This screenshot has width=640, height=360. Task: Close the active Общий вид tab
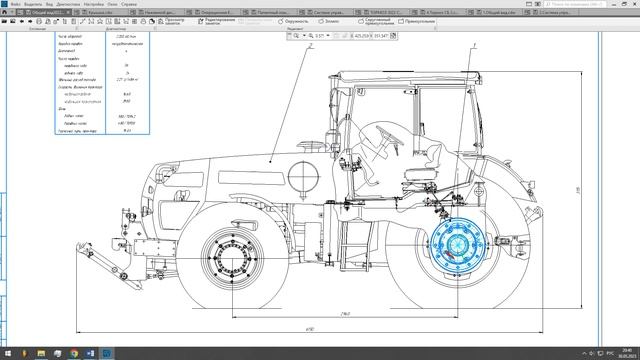[68, 12]
